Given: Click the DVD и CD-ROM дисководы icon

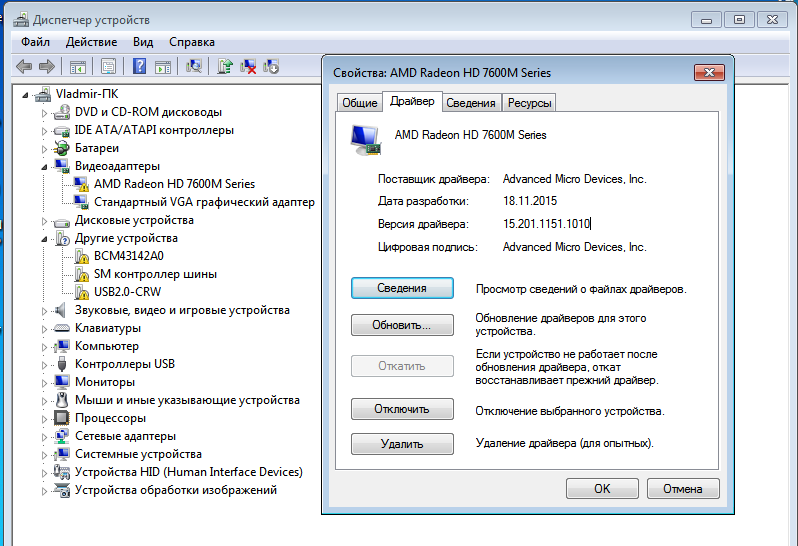Looking at the screenshot, I should point(62,112).
